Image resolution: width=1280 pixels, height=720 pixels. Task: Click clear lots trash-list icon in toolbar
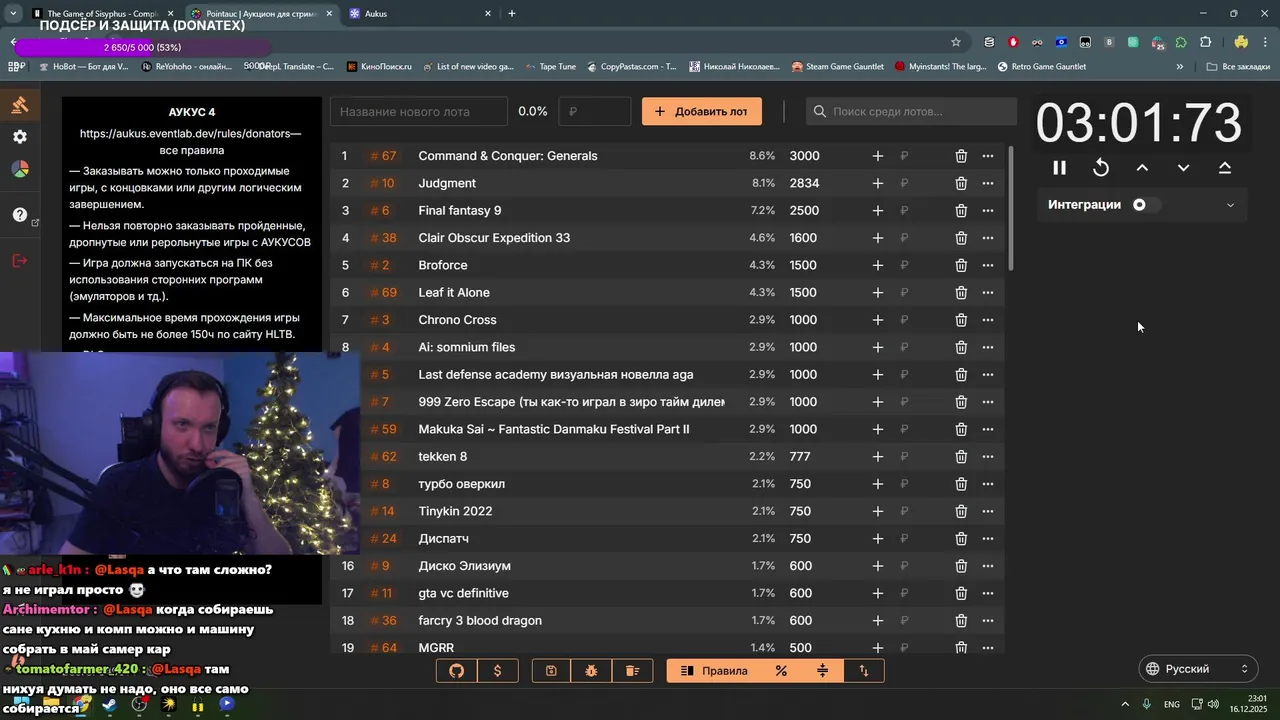(633, 671)
